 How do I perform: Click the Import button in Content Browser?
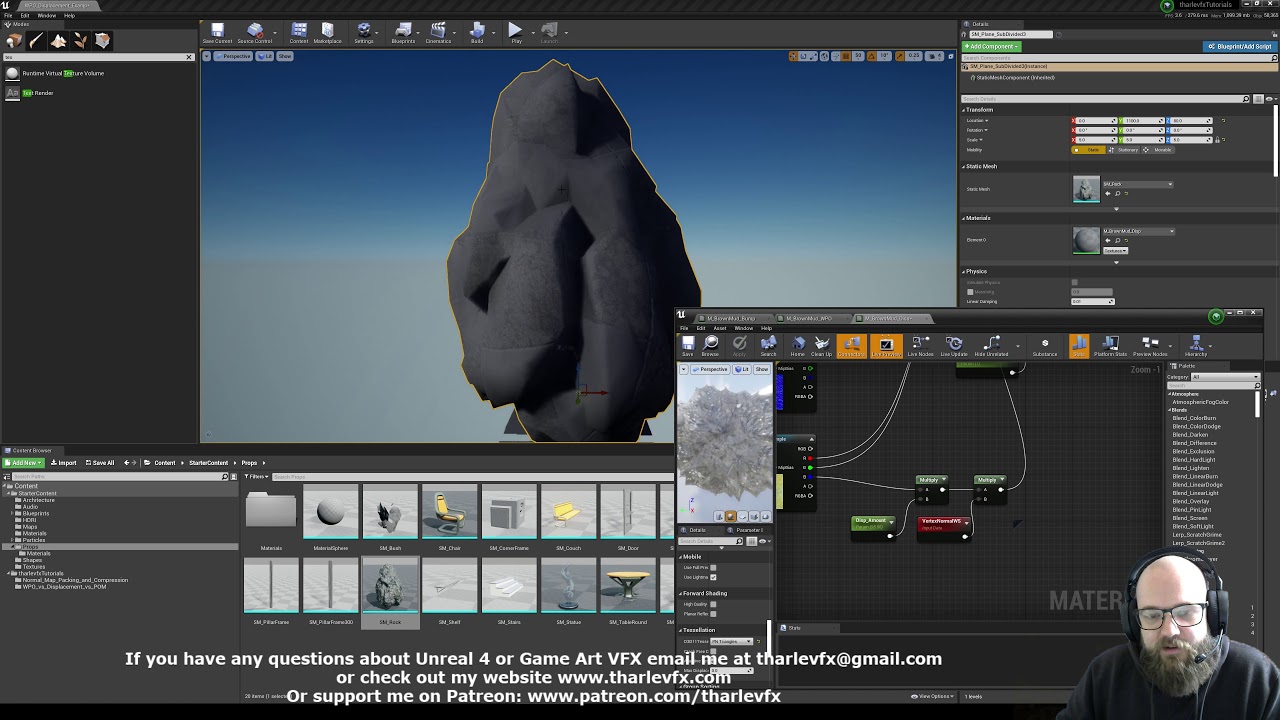tap(65, 463)
